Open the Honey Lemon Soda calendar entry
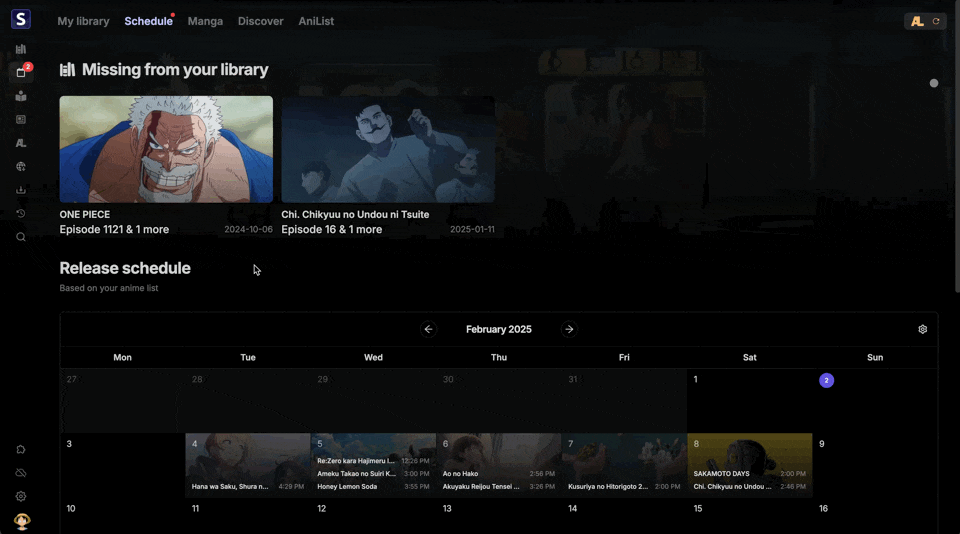960x534 pixels. tap(373, 487)
